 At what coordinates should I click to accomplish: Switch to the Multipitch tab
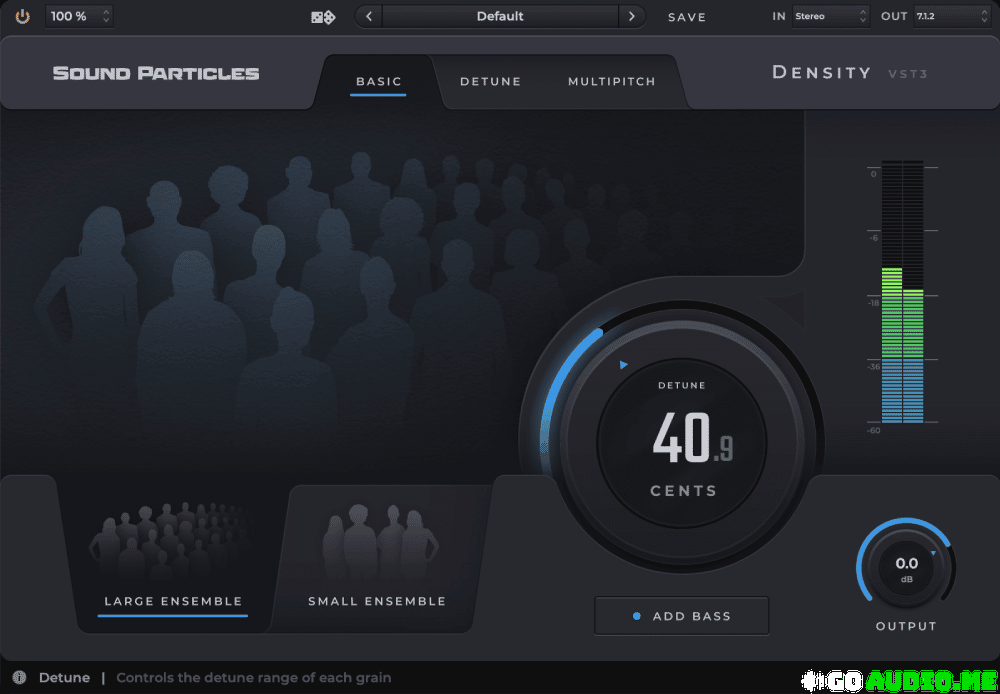click(612, 82)
